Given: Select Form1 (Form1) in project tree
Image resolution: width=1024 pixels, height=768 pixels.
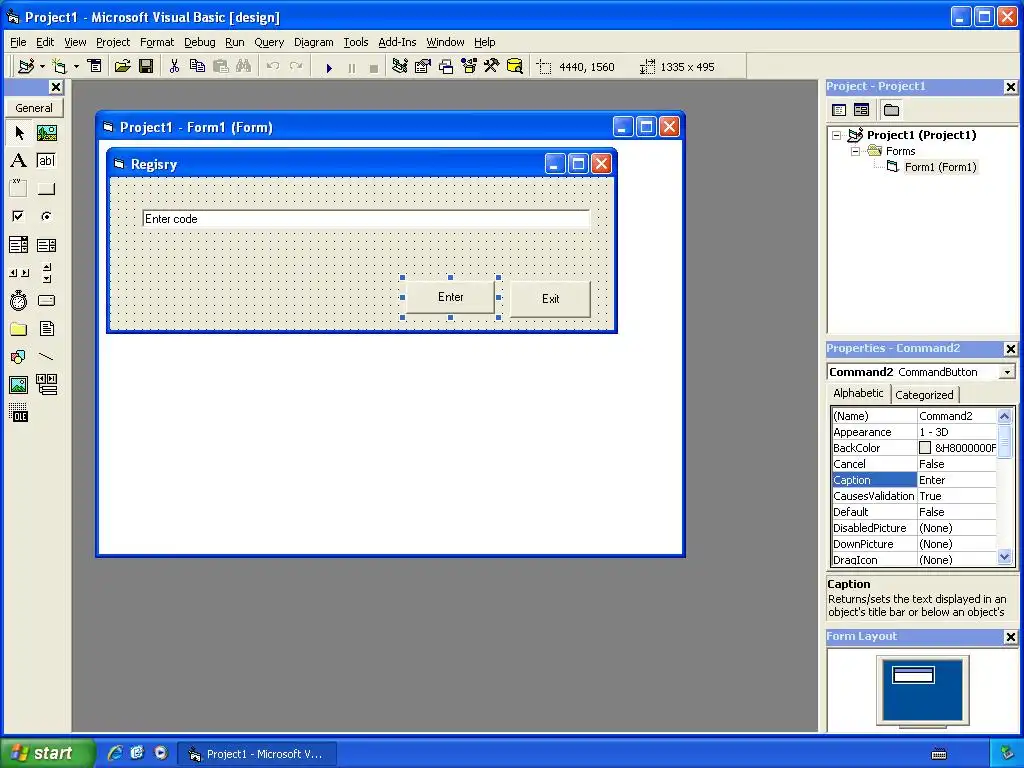Looking at the screenshot, I should tap(940, 167).
